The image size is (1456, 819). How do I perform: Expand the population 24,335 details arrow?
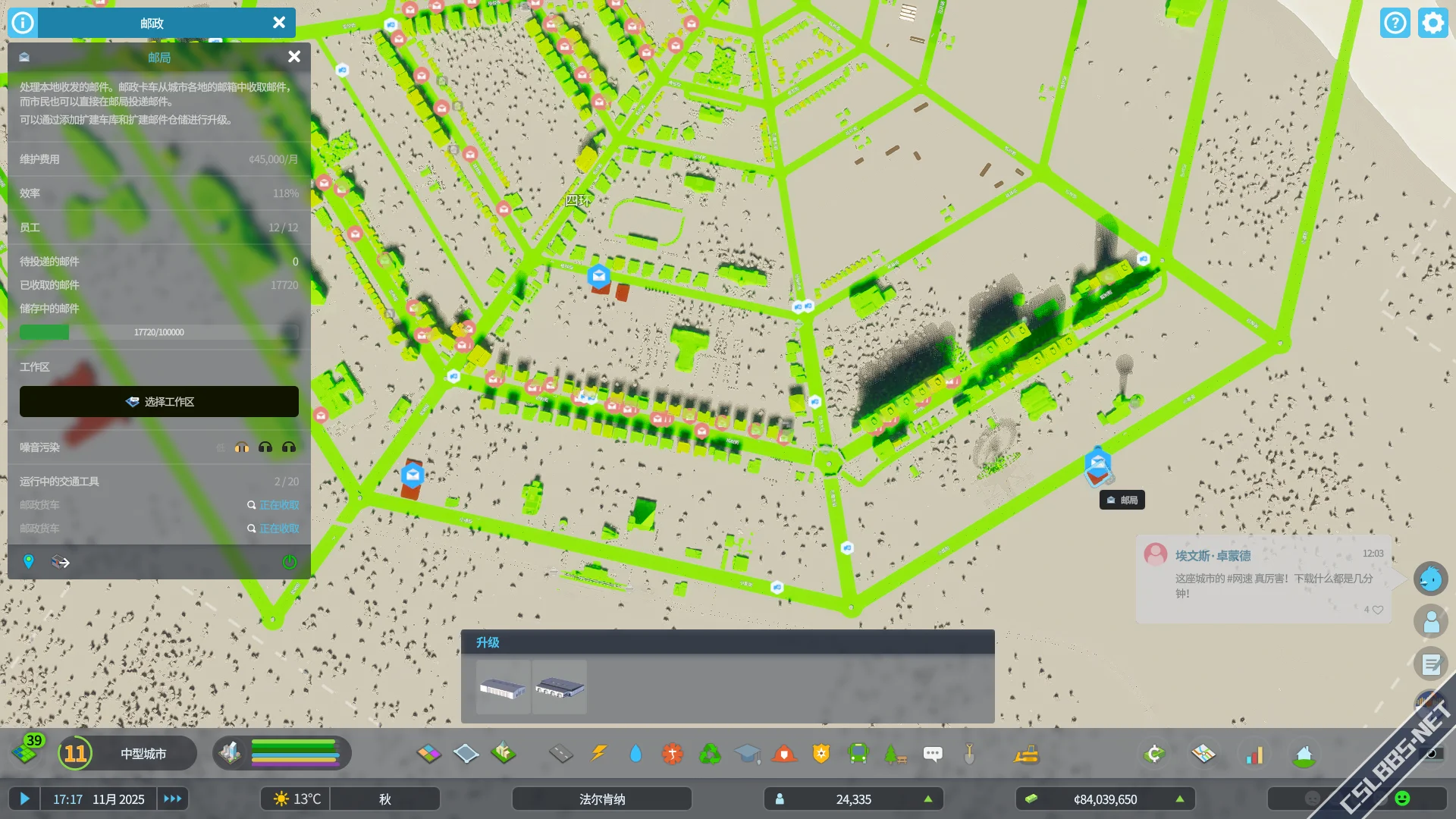click(x=928, y=799)
